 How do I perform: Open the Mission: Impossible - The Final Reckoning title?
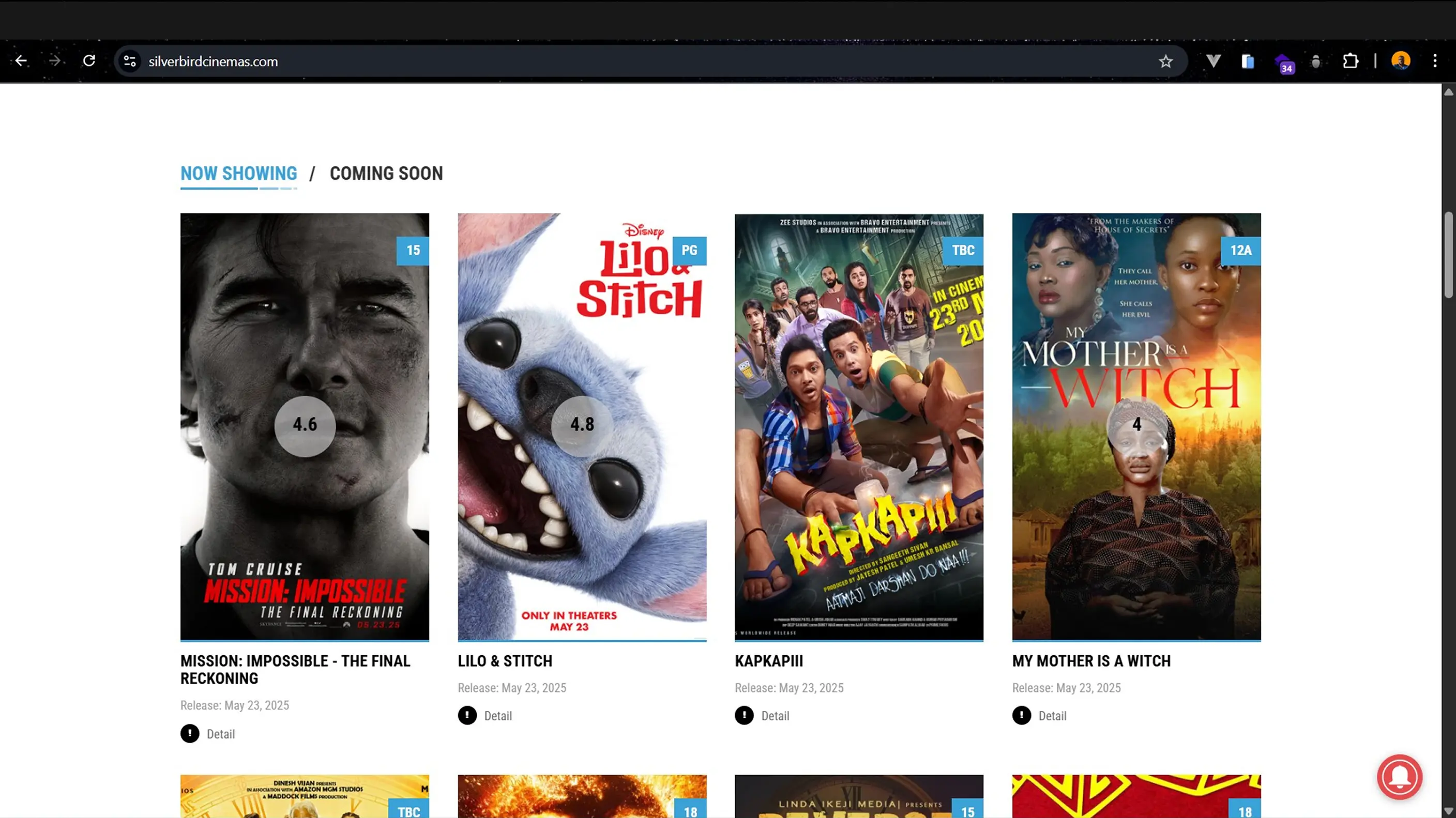click(295, 669)
